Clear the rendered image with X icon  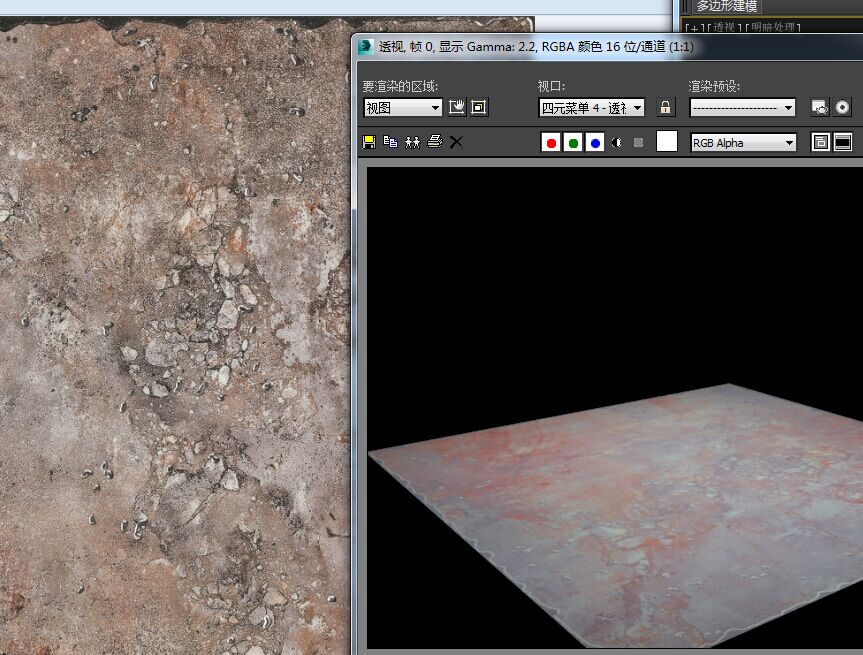pyautogui.click(x=456, y=142)
